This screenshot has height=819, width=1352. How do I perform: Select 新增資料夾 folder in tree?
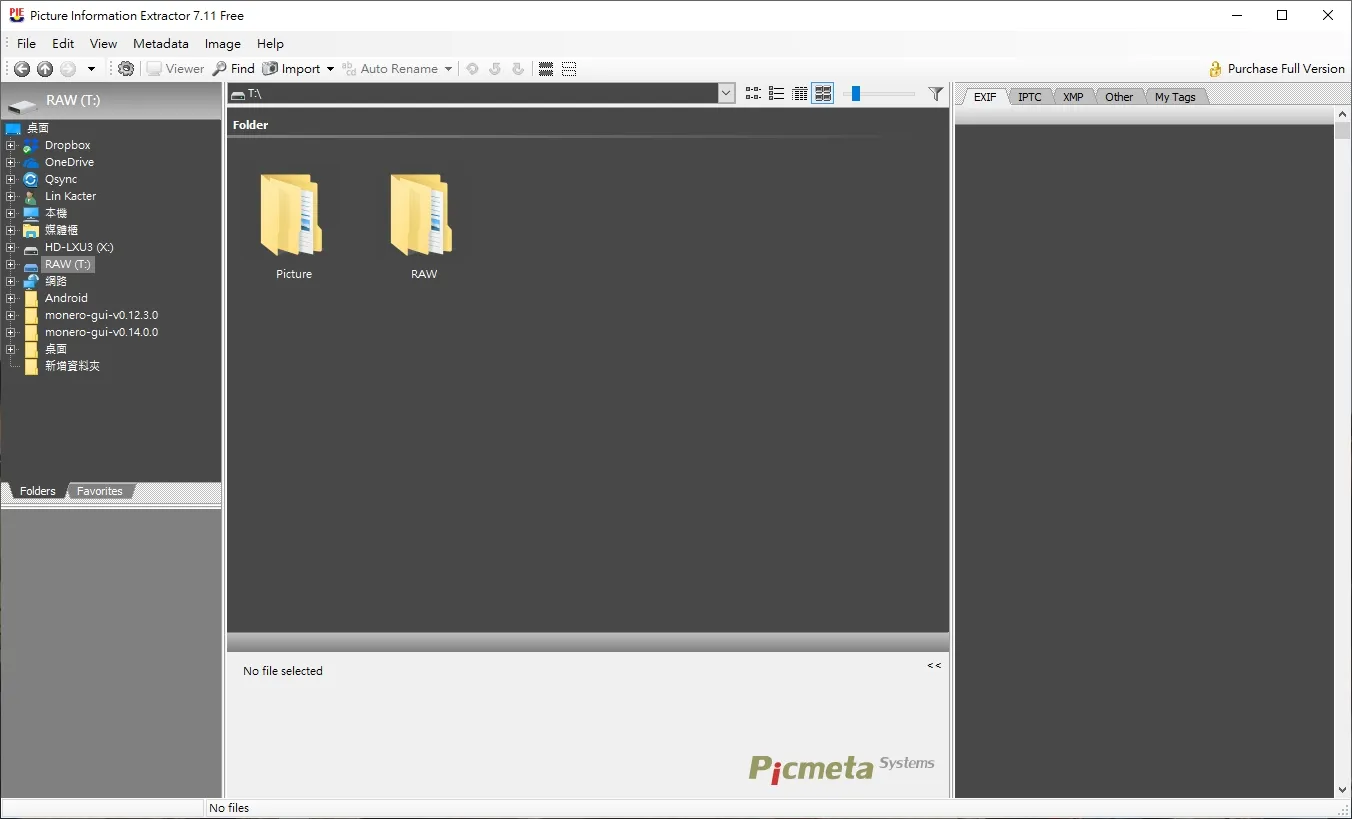[72, 366]
